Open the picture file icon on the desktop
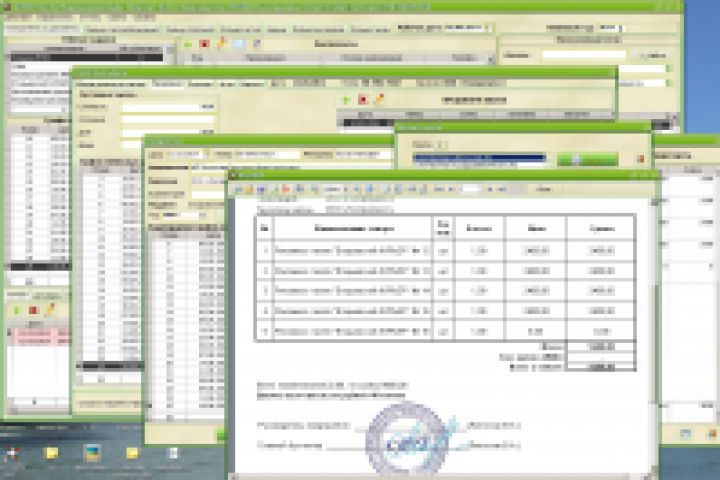Screen dimensions: 720x480 91,453
